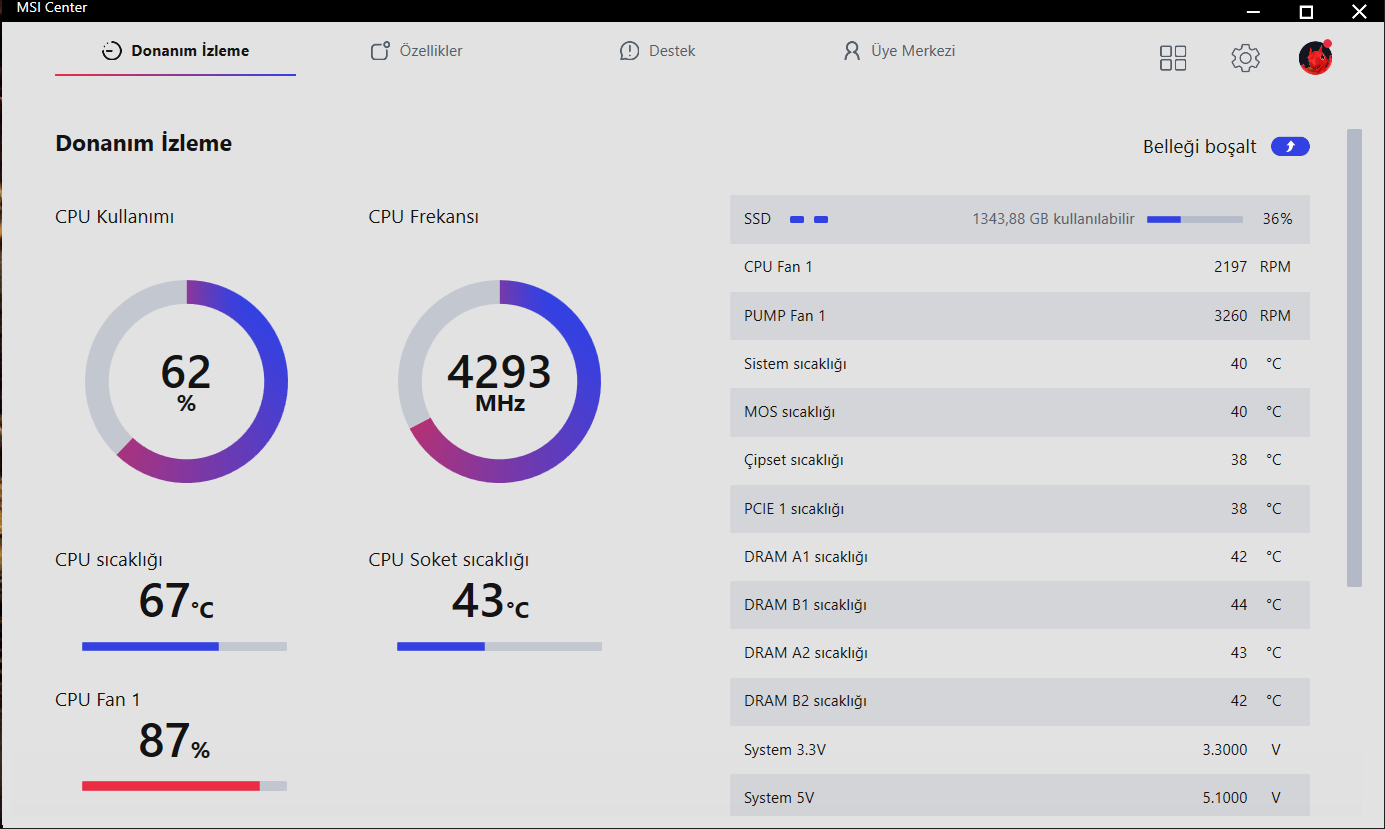
Task: Click the 67°C CPU temperature reading
Action: click(176, 601)
